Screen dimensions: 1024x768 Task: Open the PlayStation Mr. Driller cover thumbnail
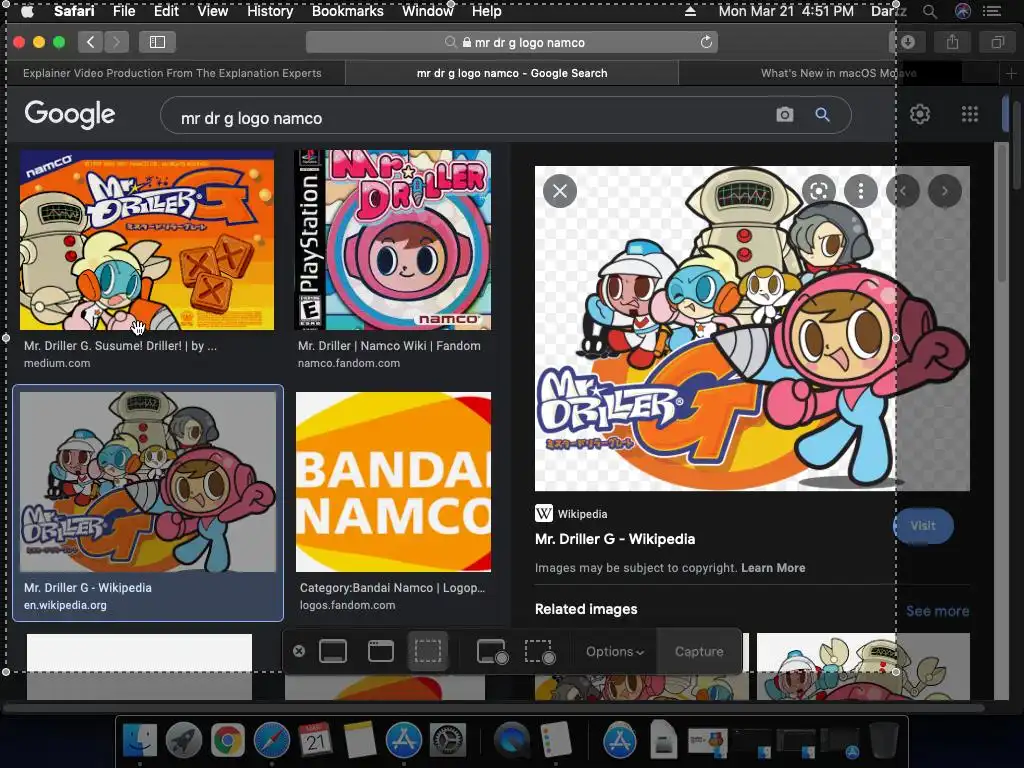point(393,240)
